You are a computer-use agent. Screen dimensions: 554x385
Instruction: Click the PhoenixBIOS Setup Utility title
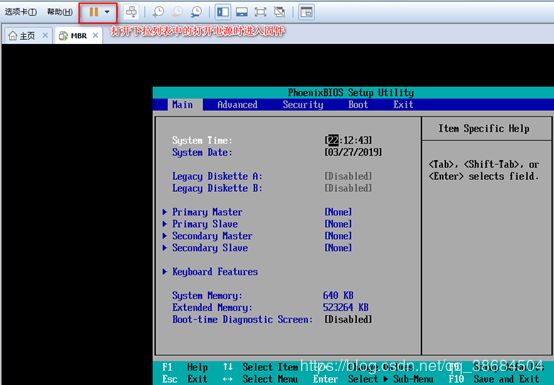coord(351,93)
